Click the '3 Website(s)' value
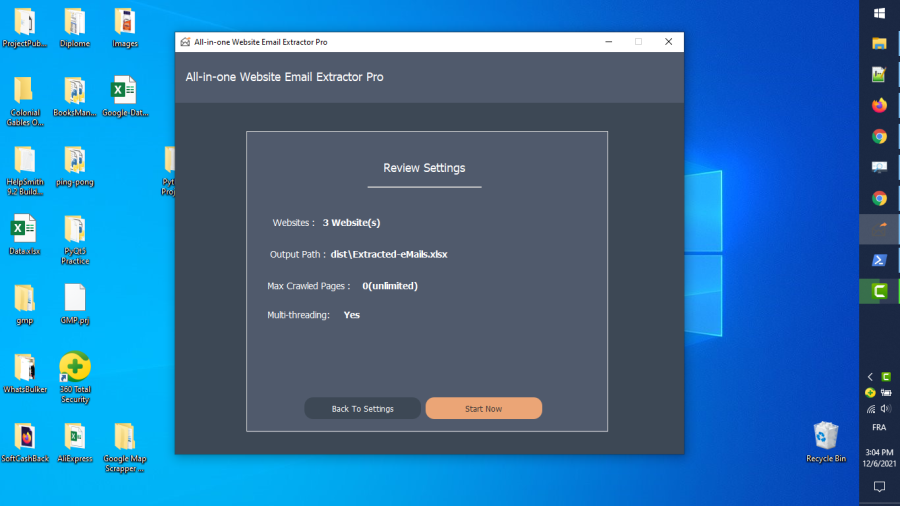Viewport: 900px width, 506px height. click(x=351, y=223)
